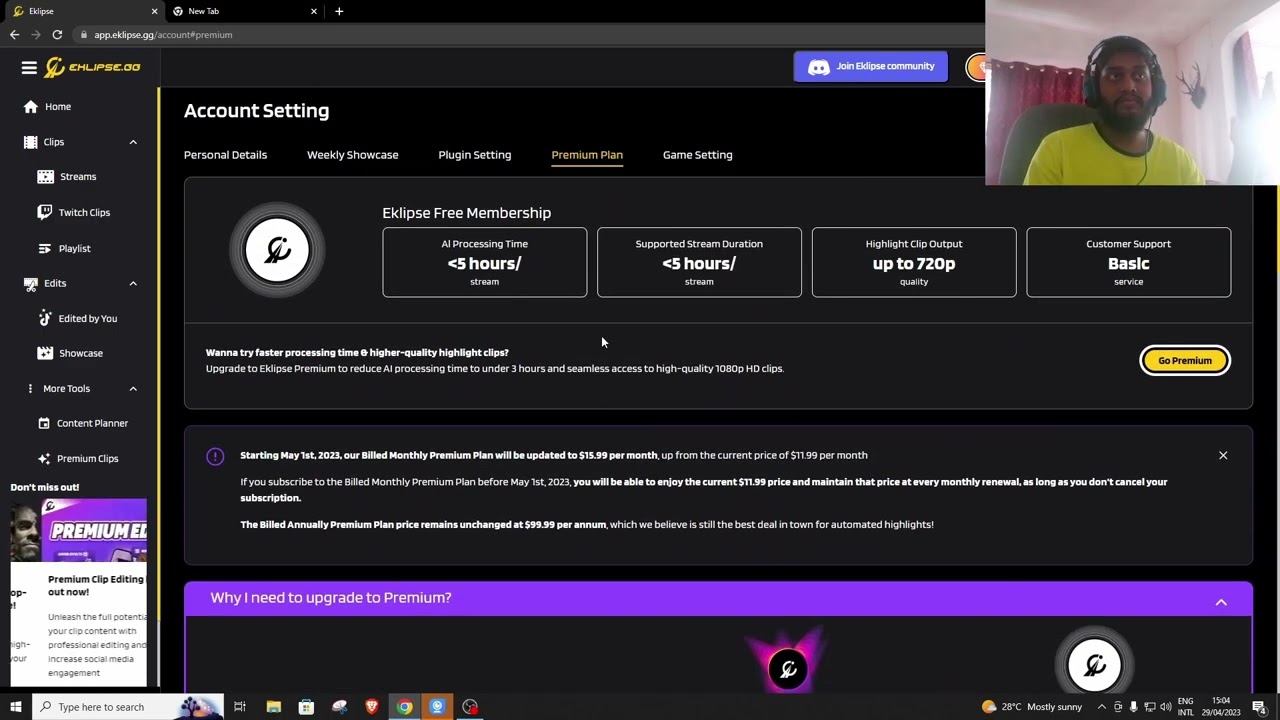Collapse the Clips sidebar section

click(133, 142)
